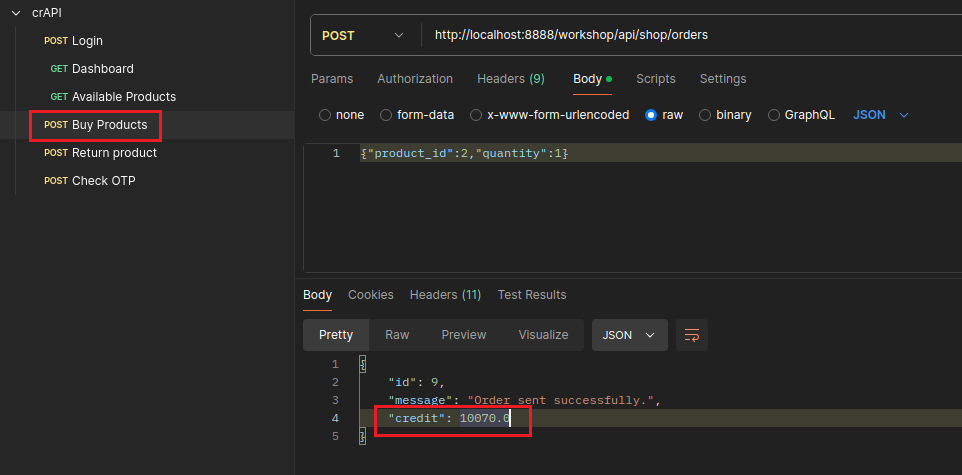Image resolution: width=962 pixels, height=475 pixels.
Task: Click the request URL input field
Action: pyautogui.click(x=680, y=35)
